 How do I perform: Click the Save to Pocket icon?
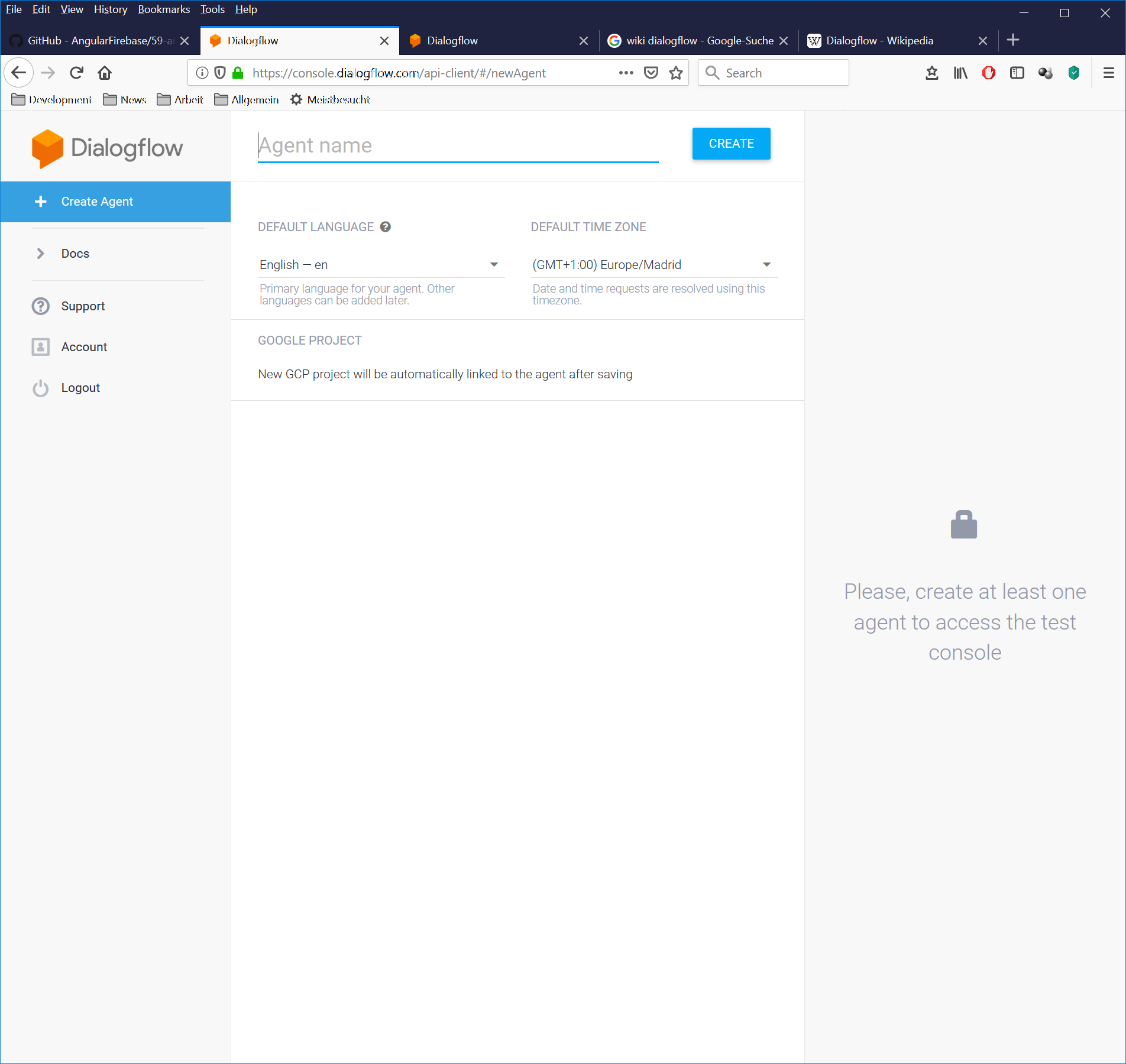tap(651, 73)
